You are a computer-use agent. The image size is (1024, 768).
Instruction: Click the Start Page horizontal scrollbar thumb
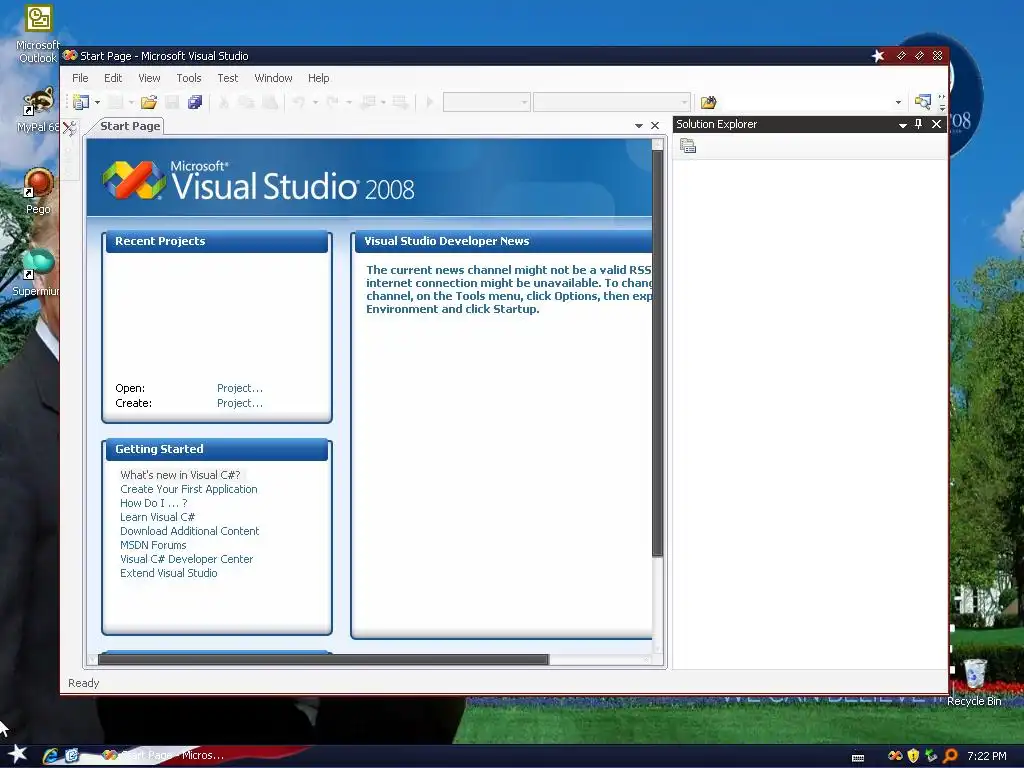(323, 660)
